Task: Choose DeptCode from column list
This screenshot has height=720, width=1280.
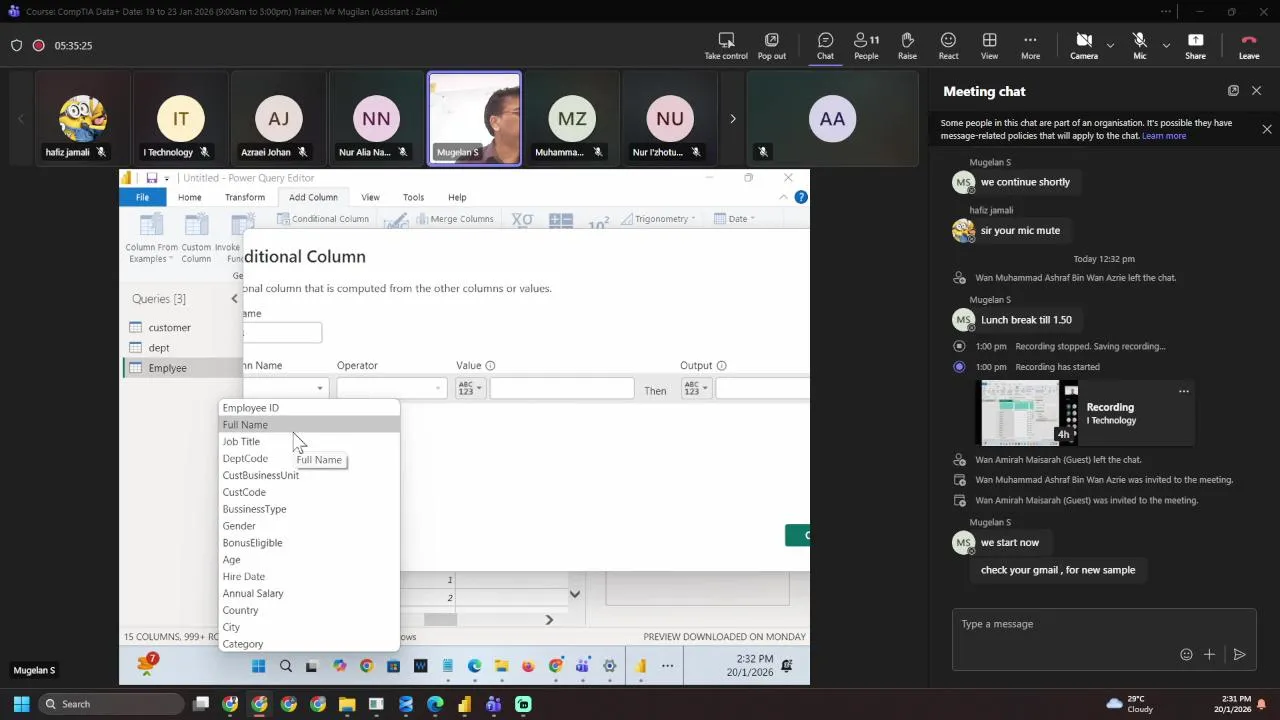Action: [309, 458]
